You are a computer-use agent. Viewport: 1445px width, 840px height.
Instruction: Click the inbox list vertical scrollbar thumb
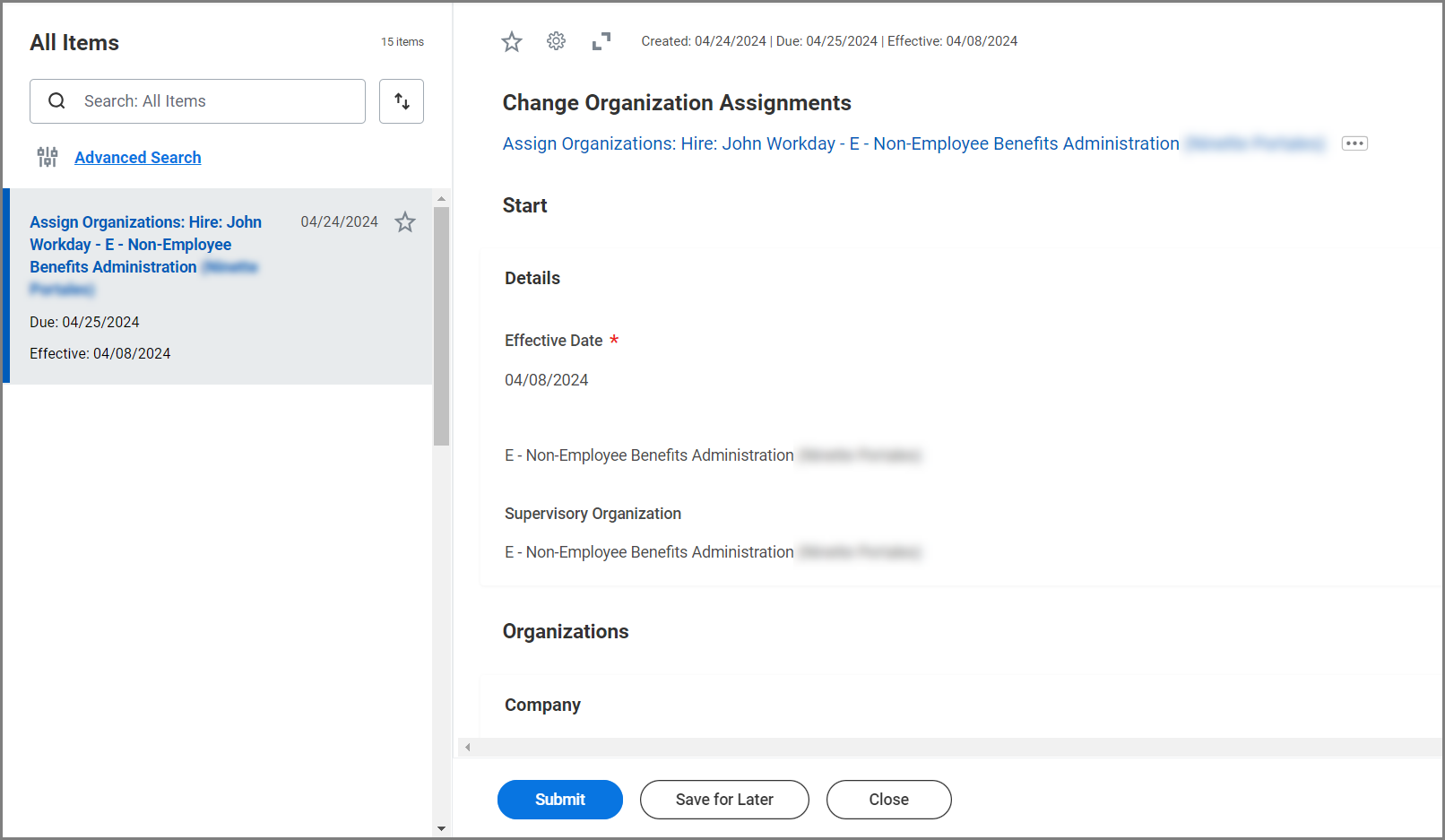click(x=441, y=326)
